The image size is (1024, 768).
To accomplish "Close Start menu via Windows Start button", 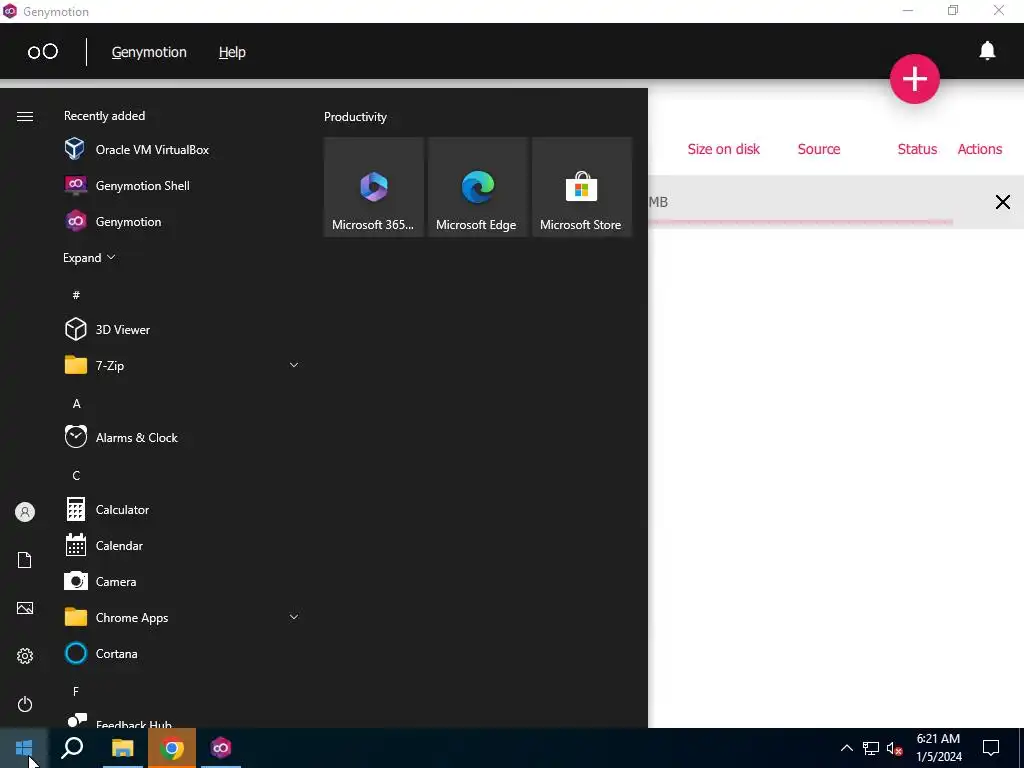I will (x=24, y=748).
